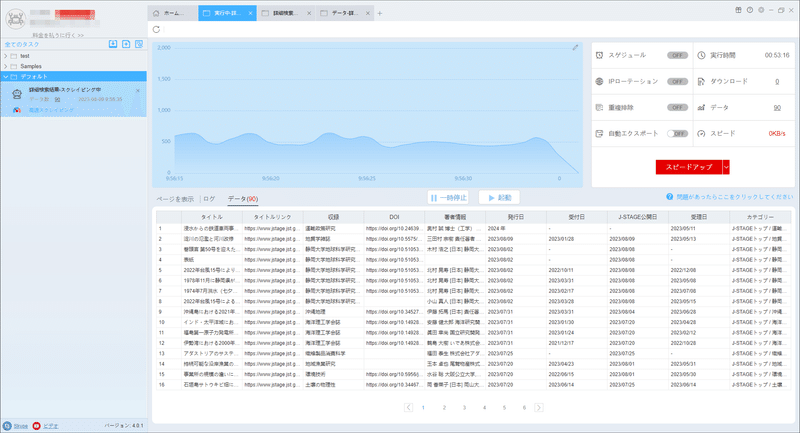This screenshot has width=800, height=433.
Task: Select table row 10
Action: click(473, 322)
